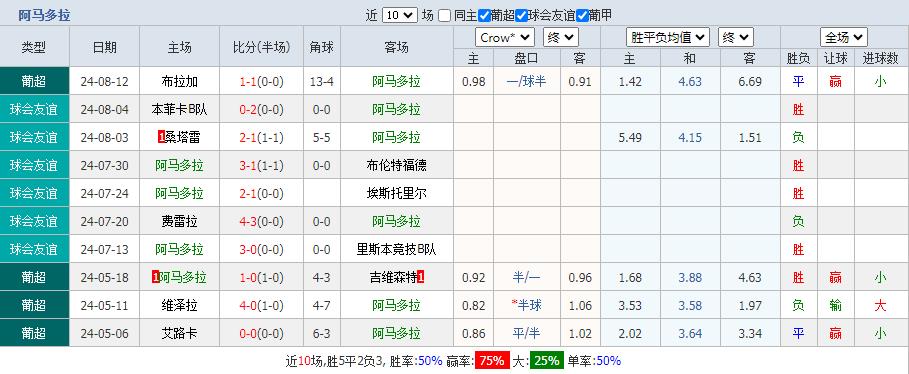Click the 角球 column header

(322, 47)
